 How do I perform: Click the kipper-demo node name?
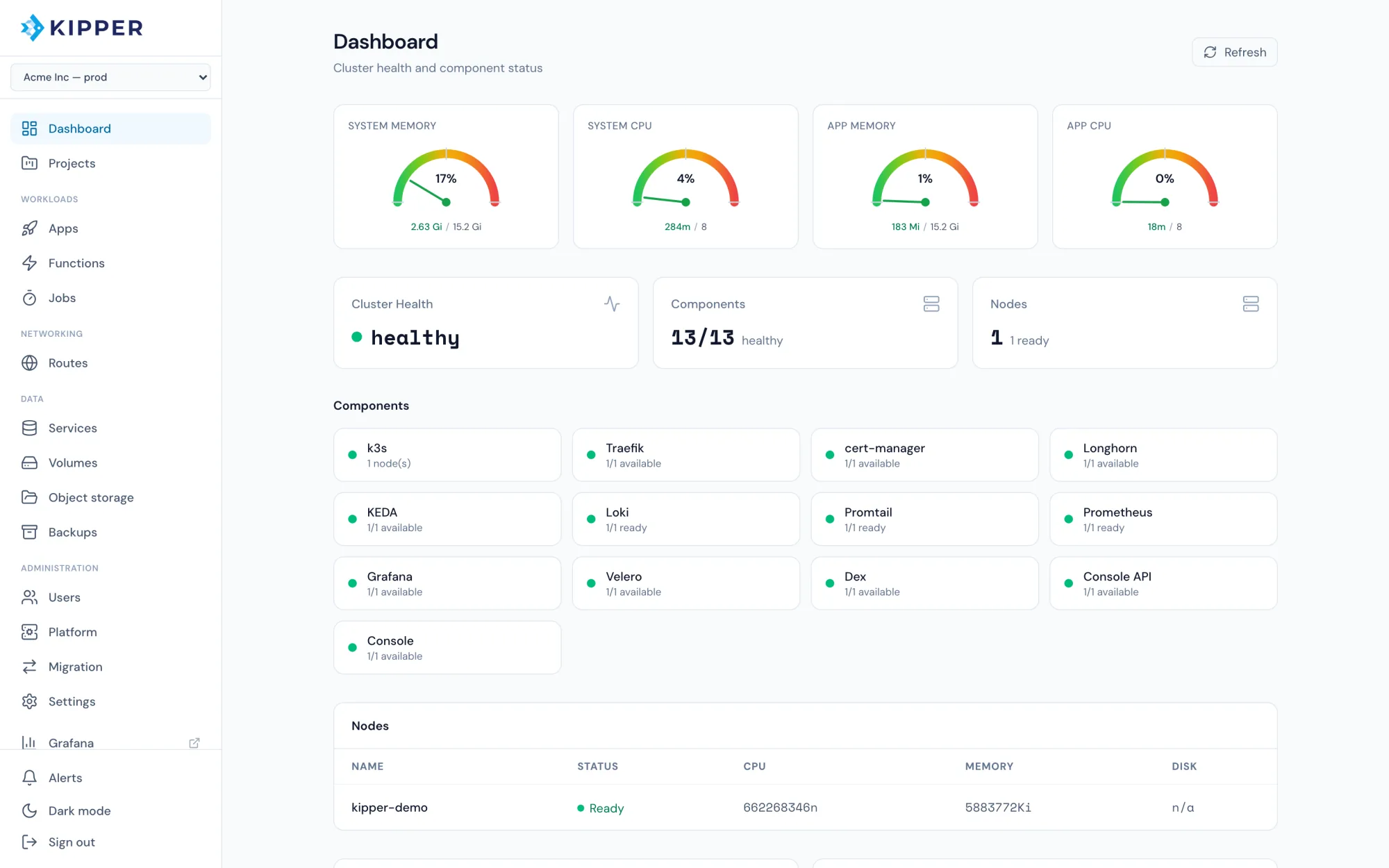(390, 808)
